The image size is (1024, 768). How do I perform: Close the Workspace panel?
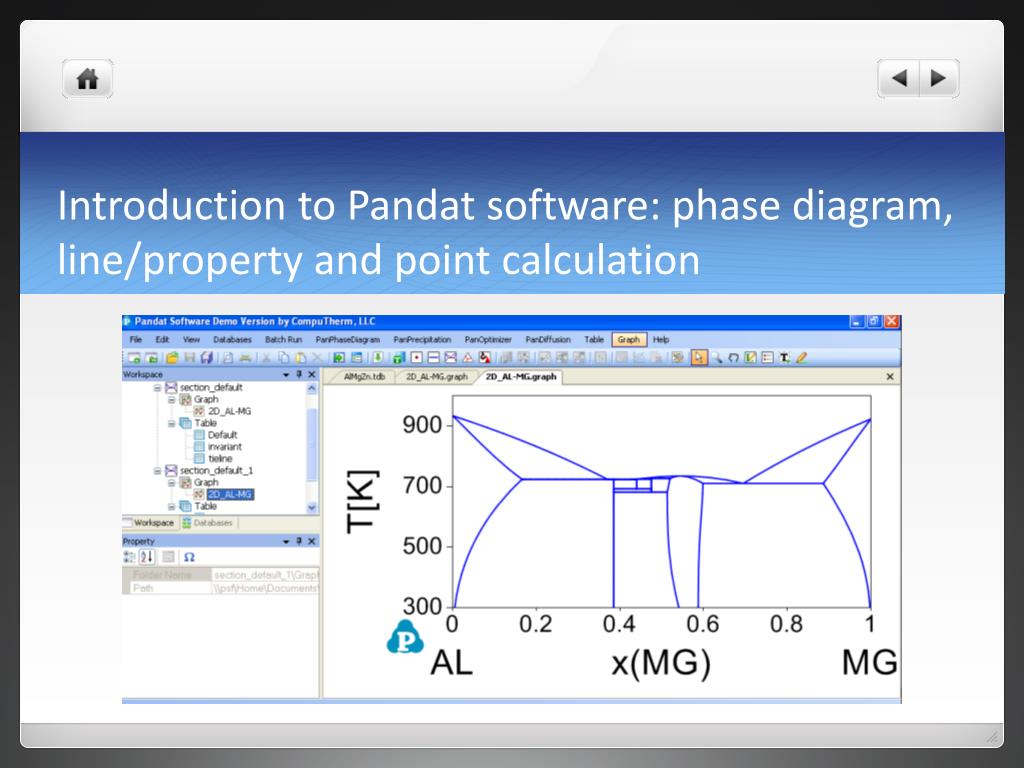312,374
